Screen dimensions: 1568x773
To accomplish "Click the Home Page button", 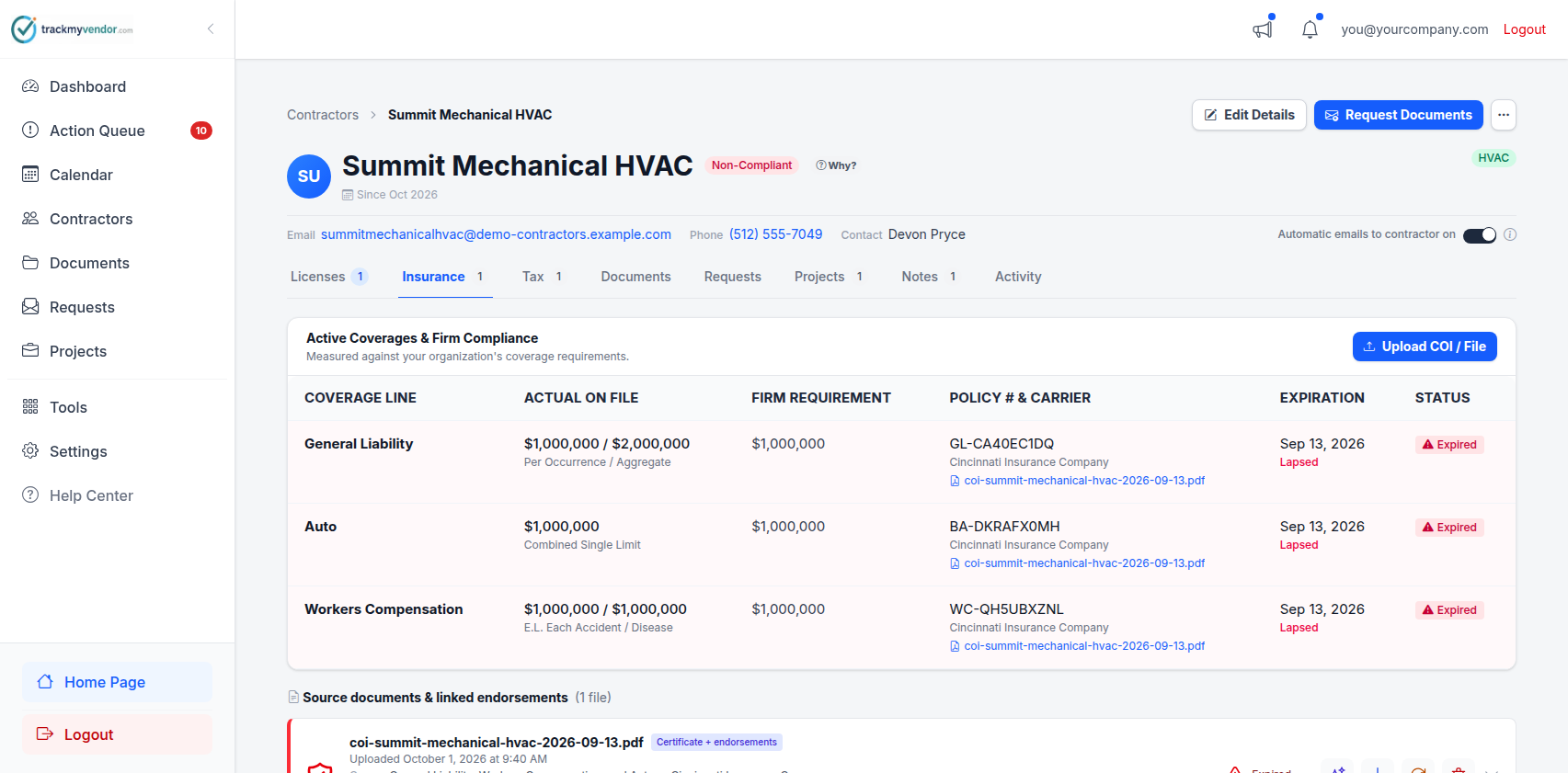I will point(117,682).
